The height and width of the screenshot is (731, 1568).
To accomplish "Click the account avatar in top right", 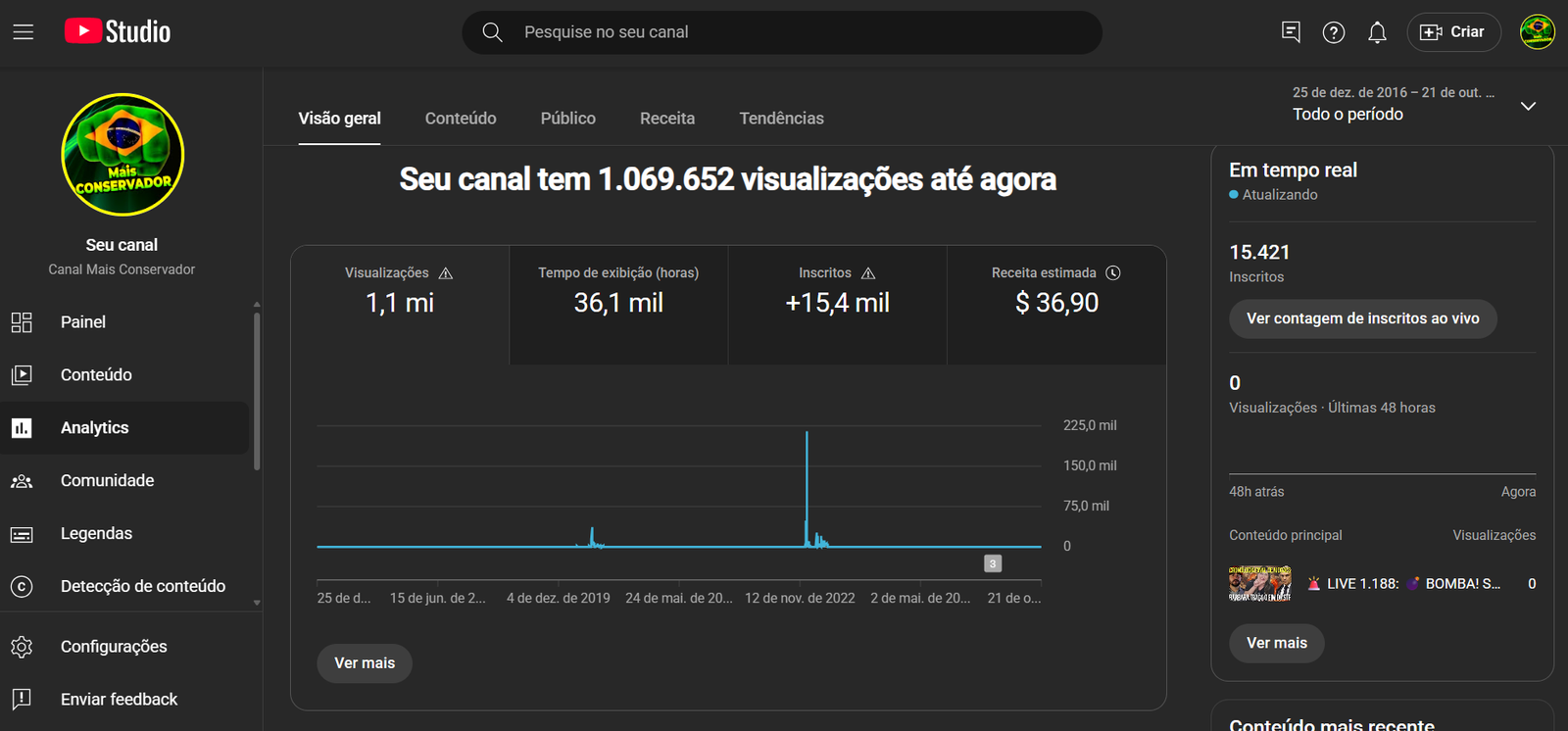I will click(1537, 32).
